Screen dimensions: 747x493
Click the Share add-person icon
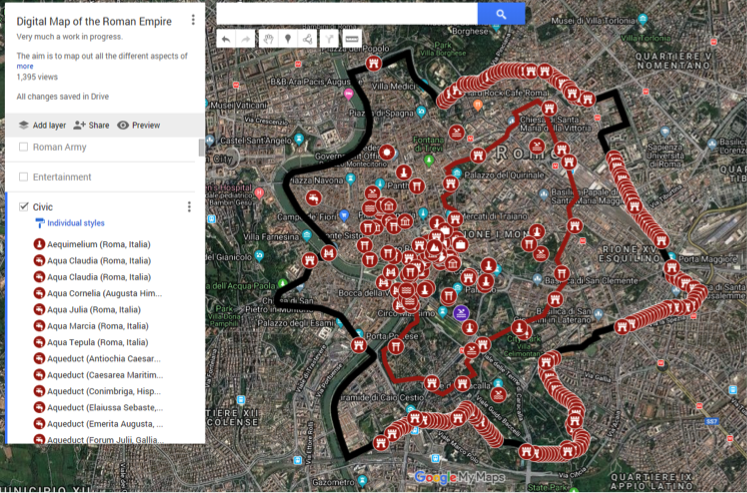[x=79, y=125]
